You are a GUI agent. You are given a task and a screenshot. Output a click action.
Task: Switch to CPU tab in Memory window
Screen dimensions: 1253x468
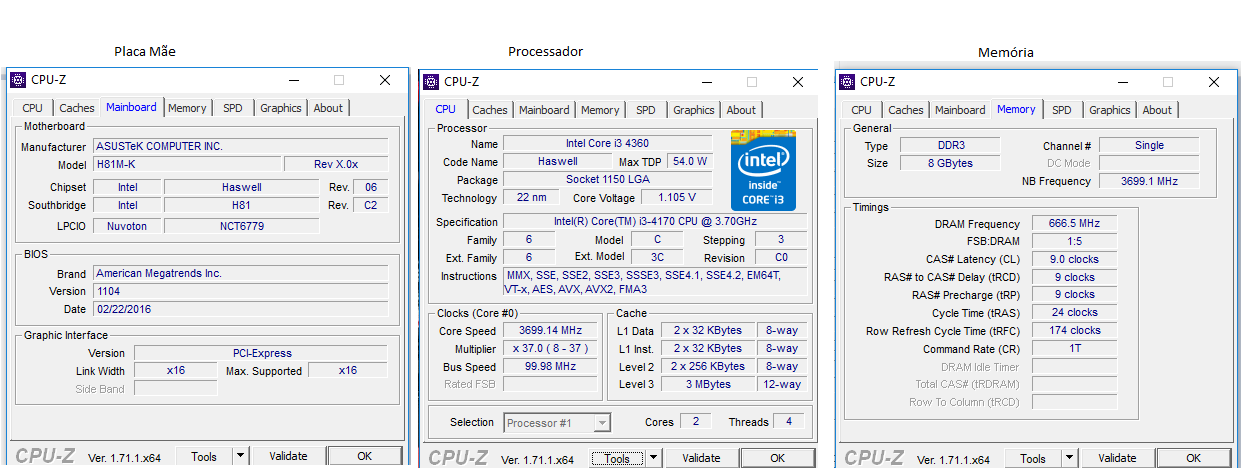(x=862, y=110)
